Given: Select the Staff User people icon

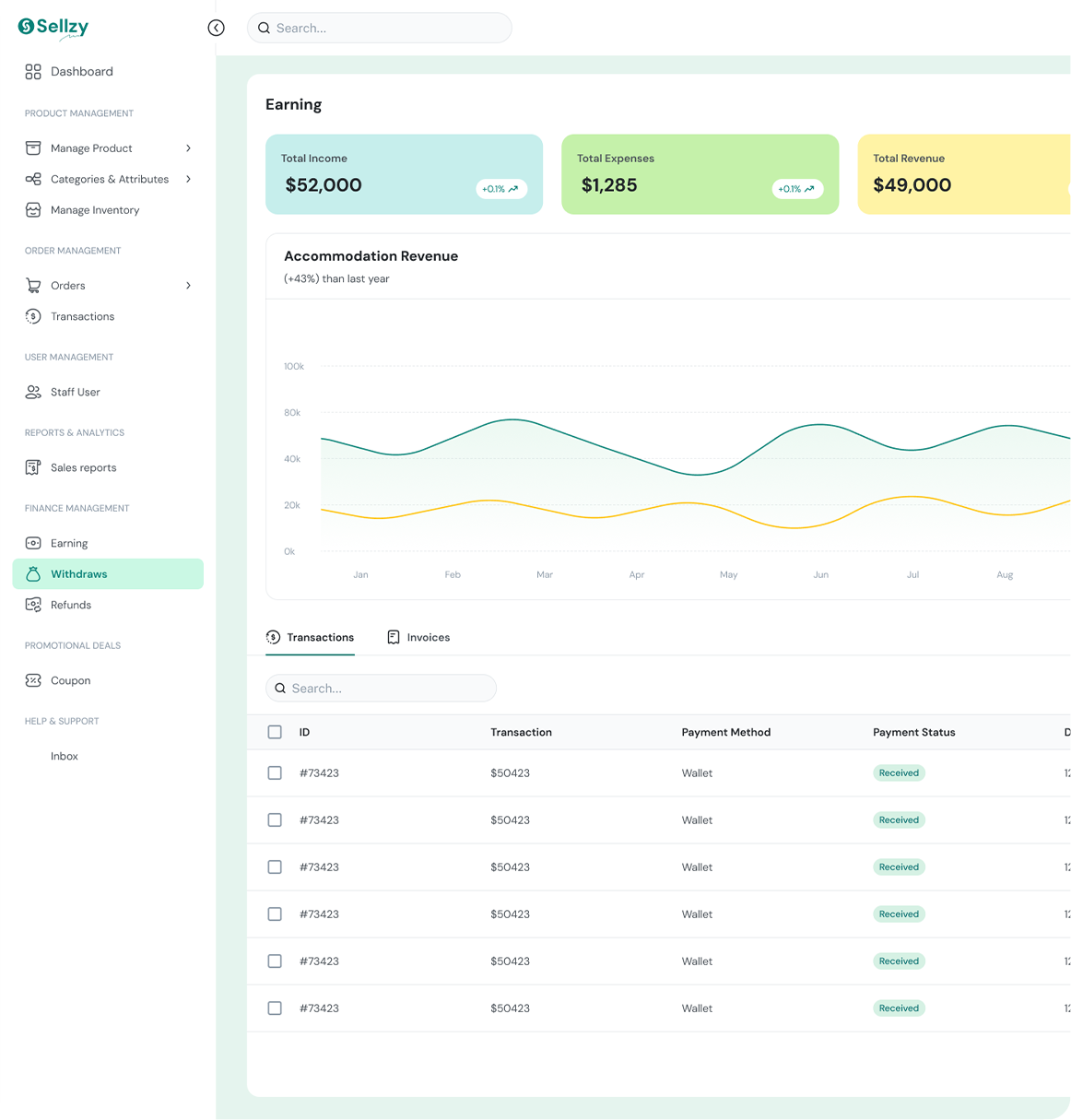Looking at the screenshot, I should pos(33,392).
